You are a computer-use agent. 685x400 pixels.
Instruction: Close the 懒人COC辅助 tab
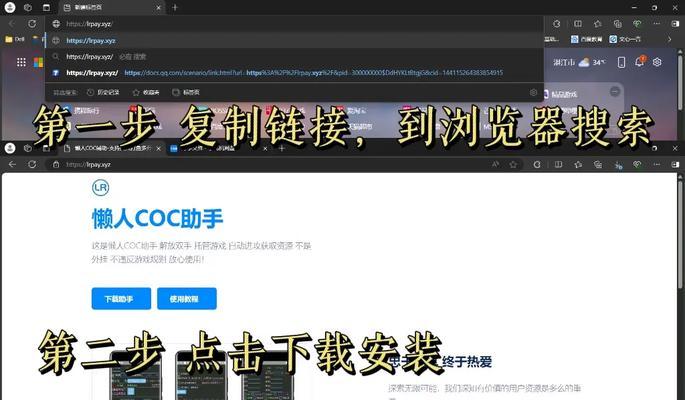click(159, 148)
